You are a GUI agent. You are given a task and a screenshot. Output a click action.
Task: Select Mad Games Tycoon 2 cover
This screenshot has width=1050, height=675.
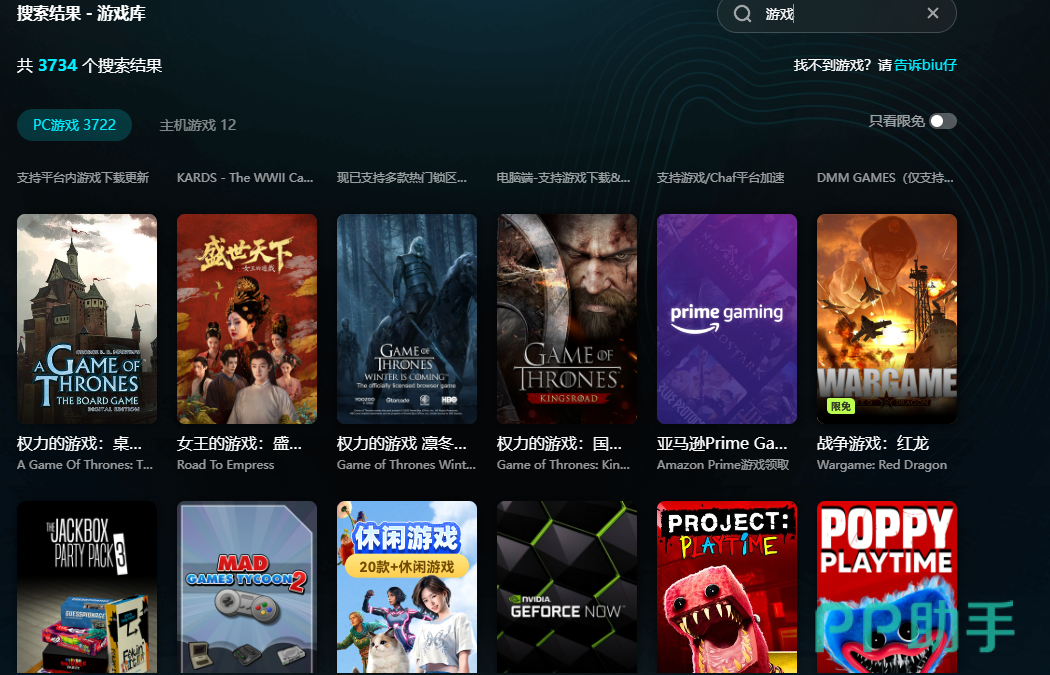(247, 587)
